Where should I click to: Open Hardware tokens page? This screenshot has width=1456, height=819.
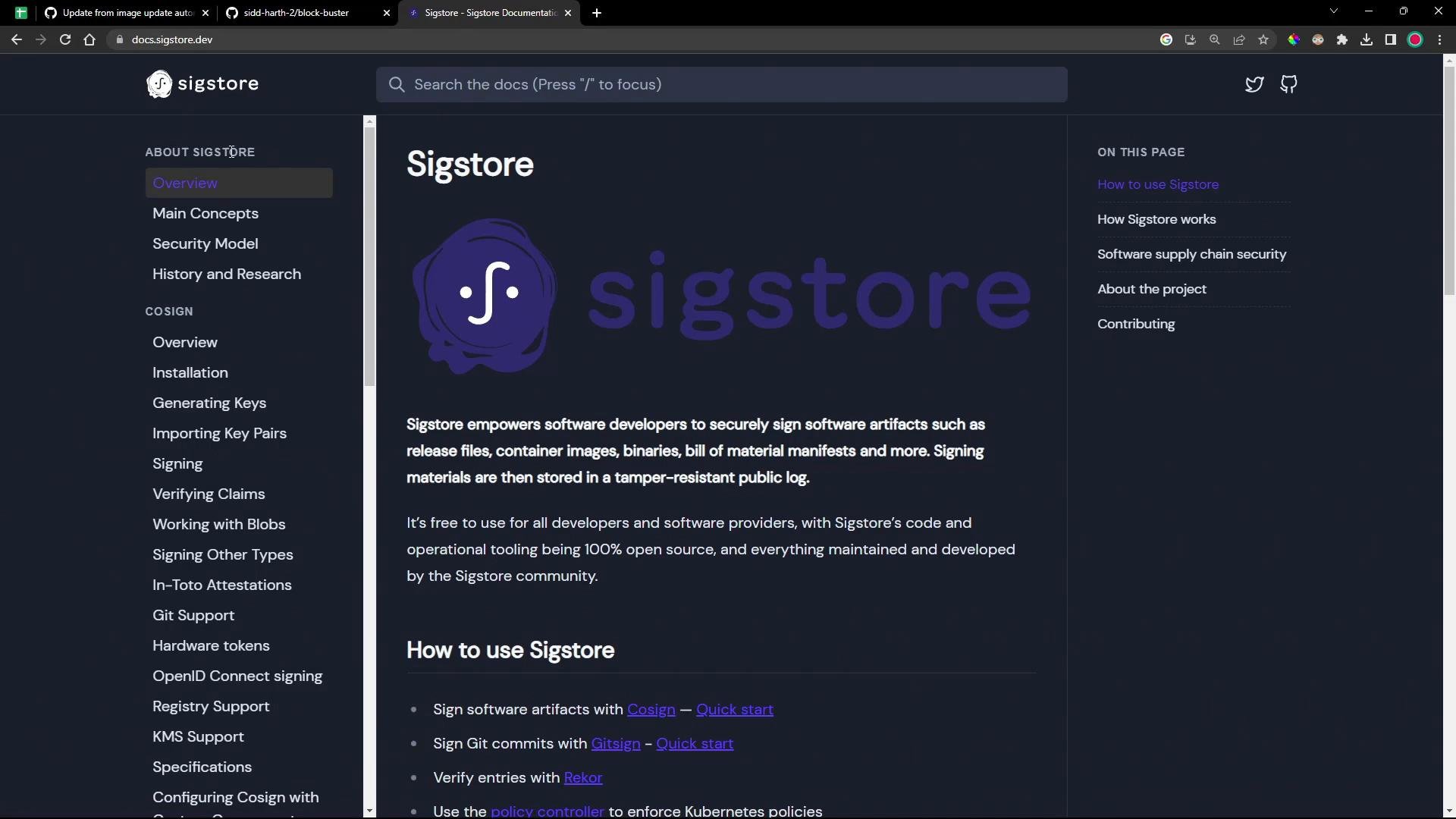211,646
